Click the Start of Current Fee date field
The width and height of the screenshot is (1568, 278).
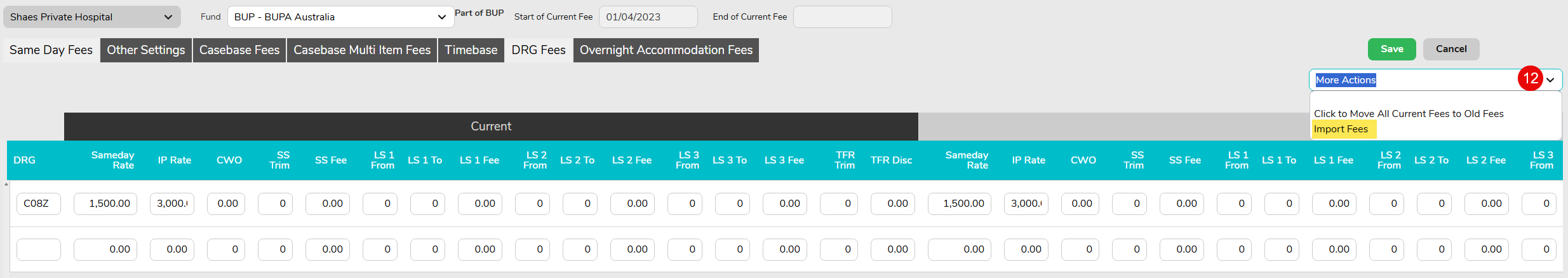pyautogui.click(x=648, y=17)
